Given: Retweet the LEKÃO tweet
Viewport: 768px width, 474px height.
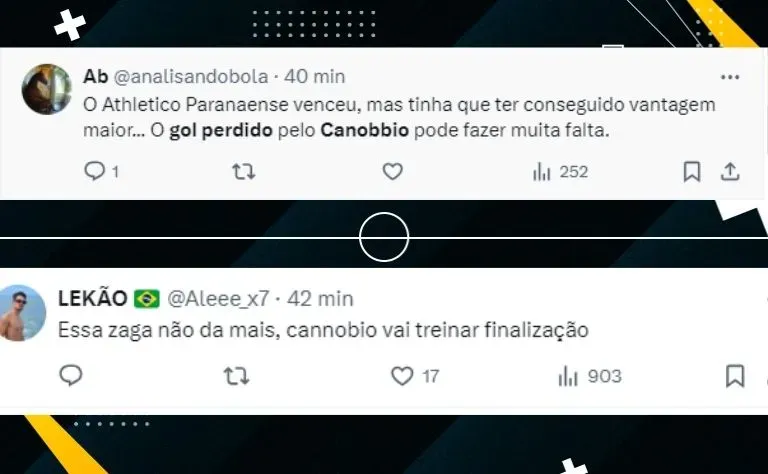Looking at the screenshot, I should click(237, 376).
